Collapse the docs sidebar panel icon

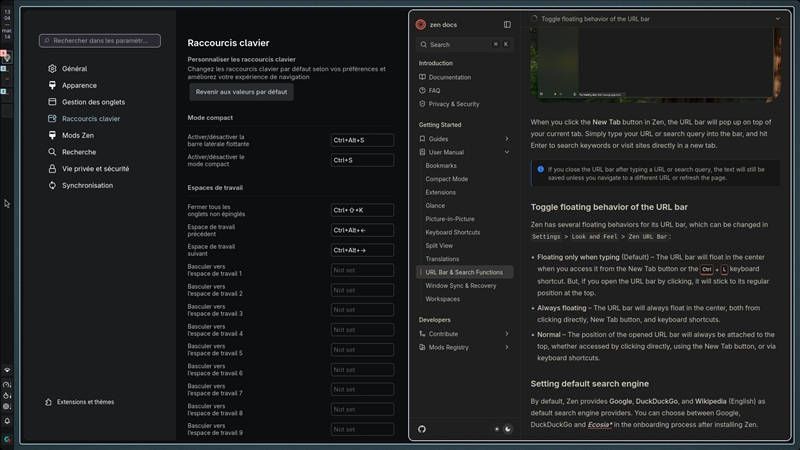pos(507,24)
